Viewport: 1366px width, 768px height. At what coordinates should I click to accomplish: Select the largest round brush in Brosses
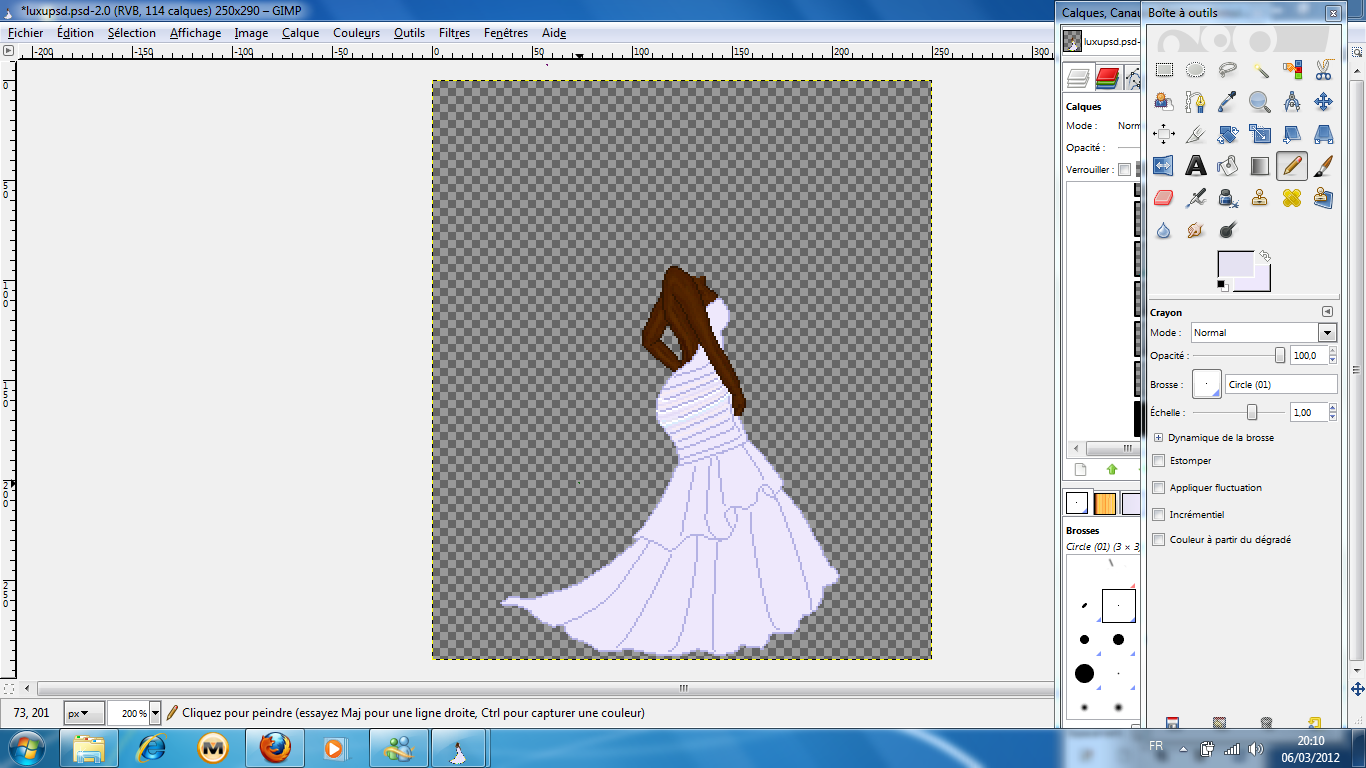(1084, 674)
